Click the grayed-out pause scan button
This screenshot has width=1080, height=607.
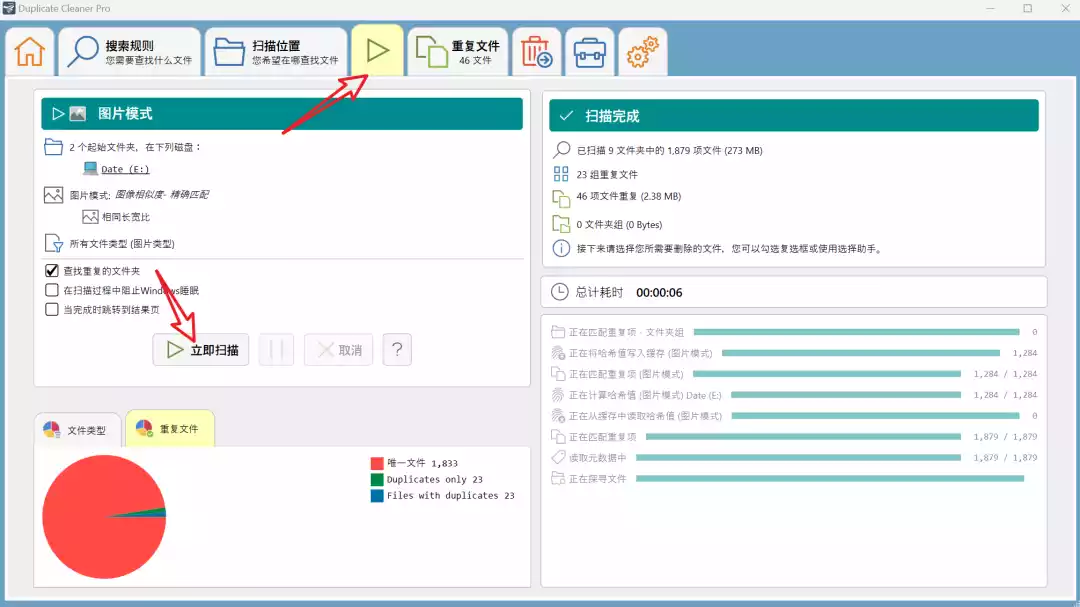tap(276, 350)
